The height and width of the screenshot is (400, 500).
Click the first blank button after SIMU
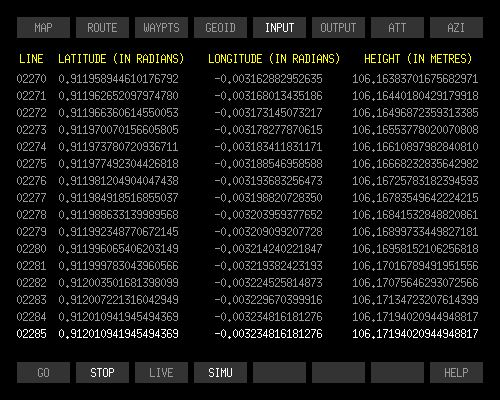[279, 372]
